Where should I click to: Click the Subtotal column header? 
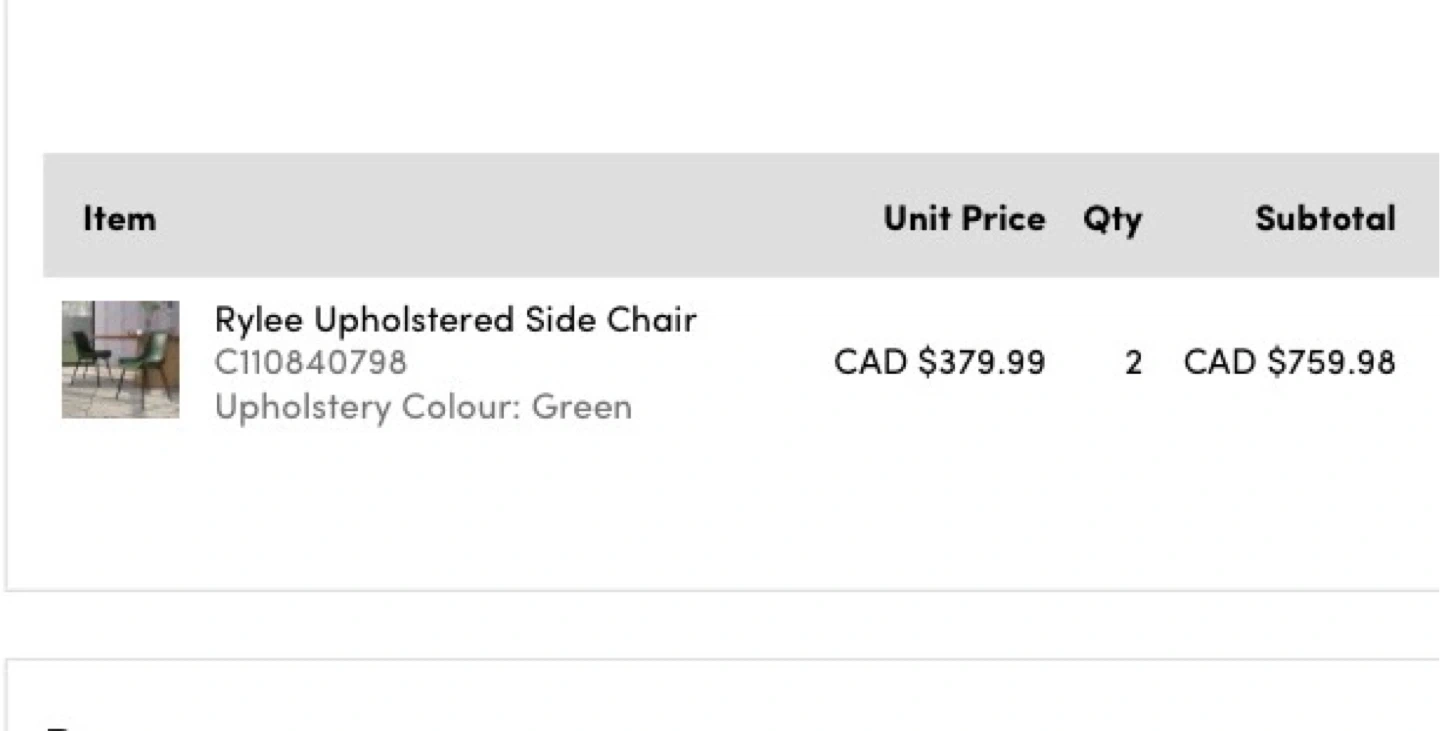pos(1325,218)
